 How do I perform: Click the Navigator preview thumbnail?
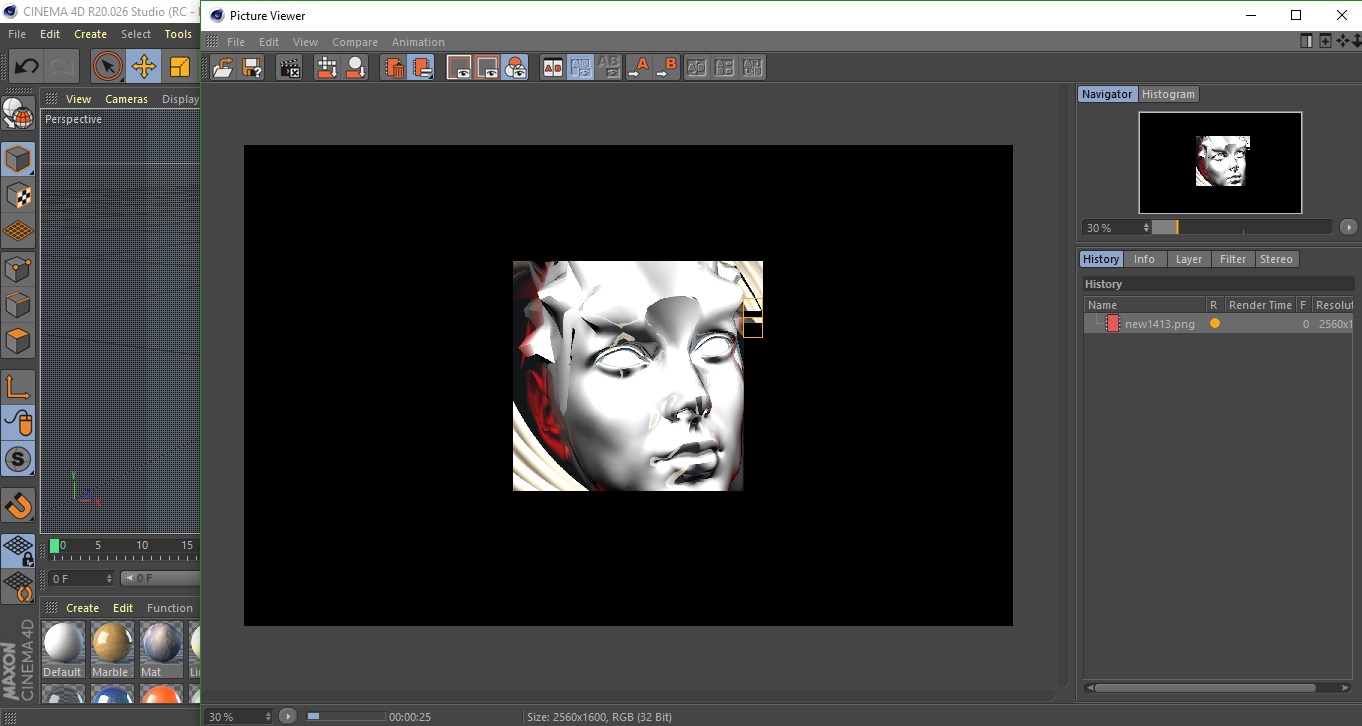(x=1220, y=162)
